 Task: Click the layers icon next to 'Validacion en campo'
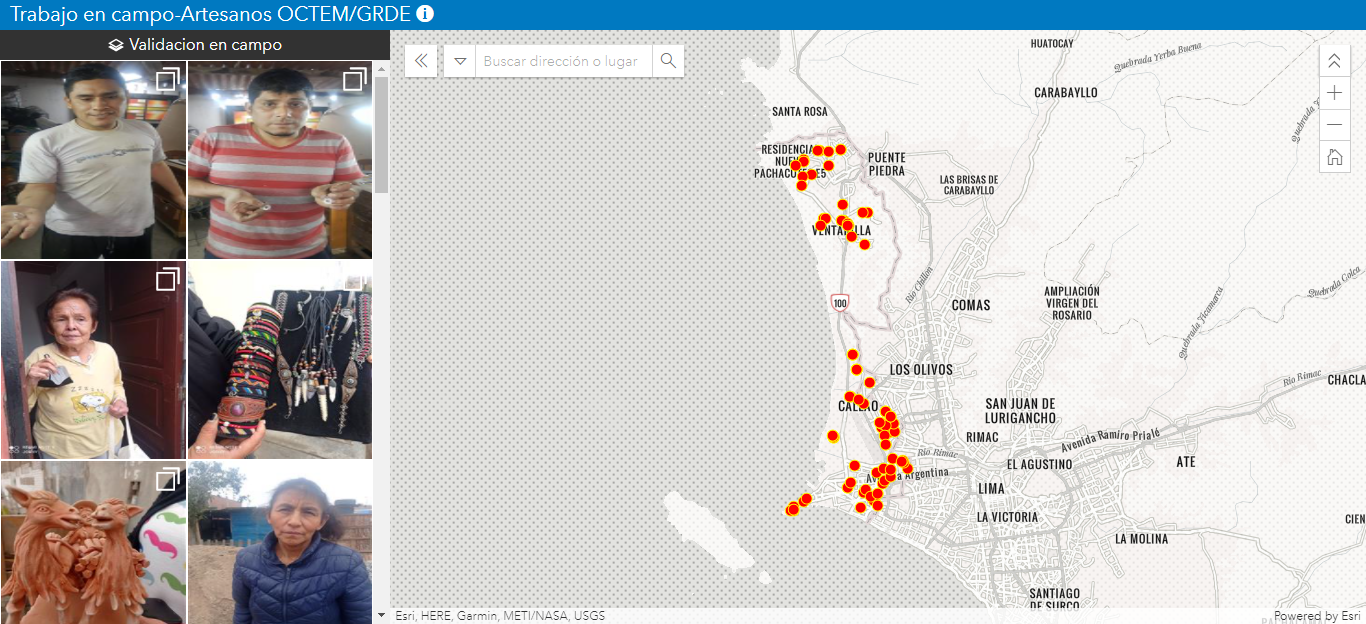click(116, 45)
